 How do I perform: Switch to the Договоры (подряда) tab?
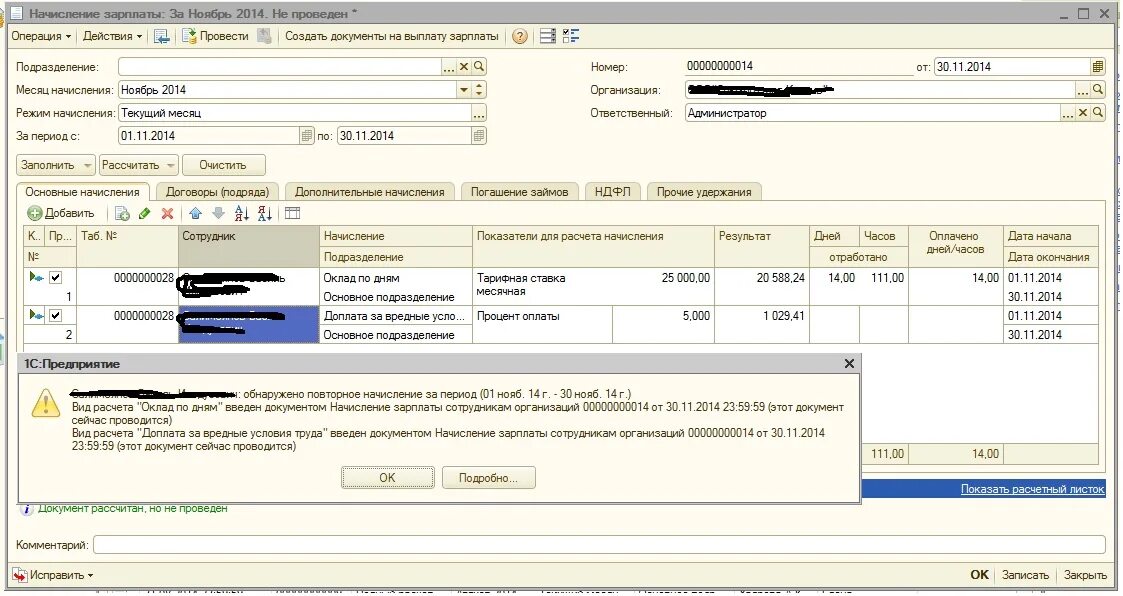click(x=217, y=192)
